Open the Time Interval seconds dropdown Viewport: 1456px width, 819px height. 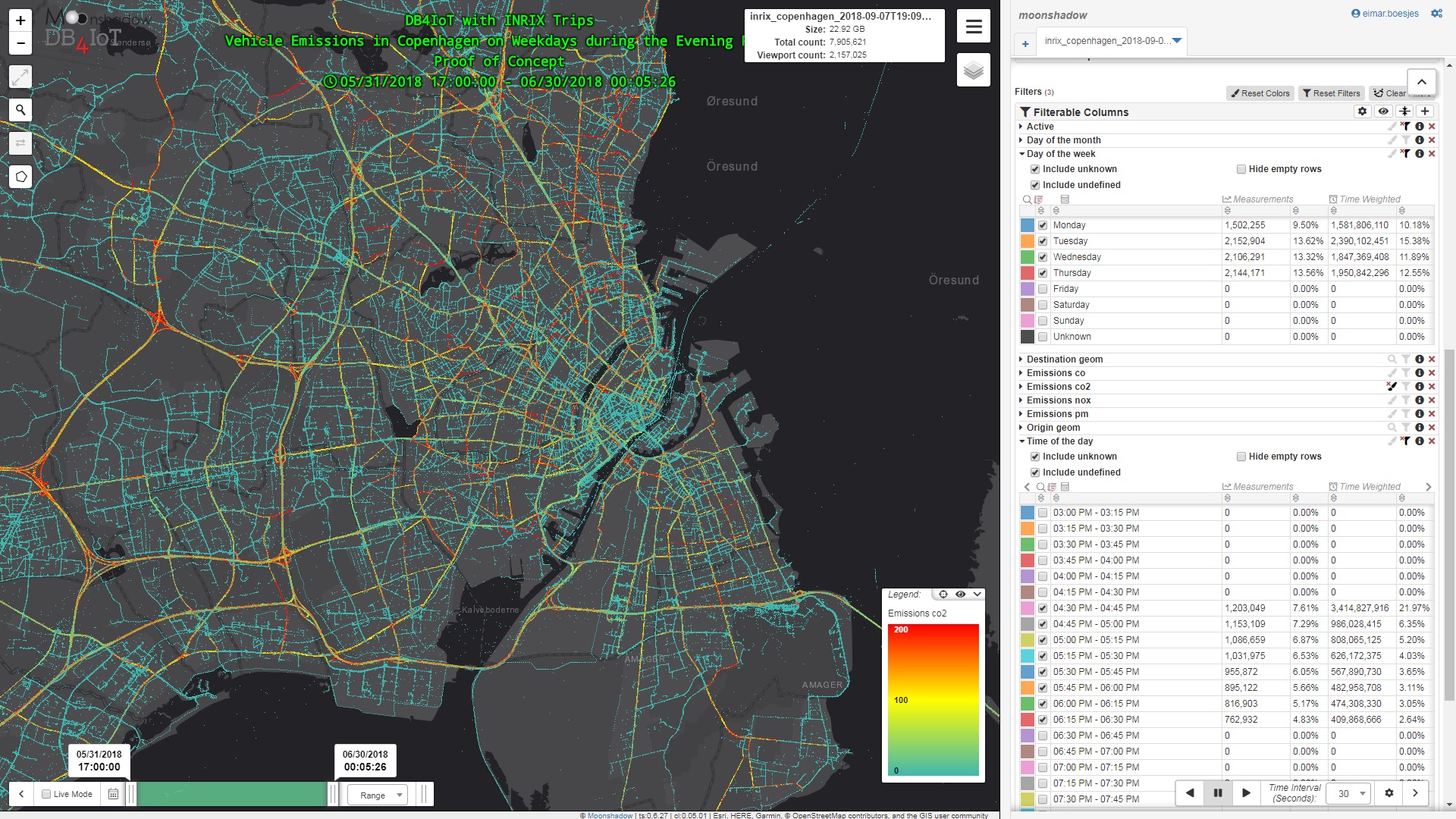[x=1348, y=793]
